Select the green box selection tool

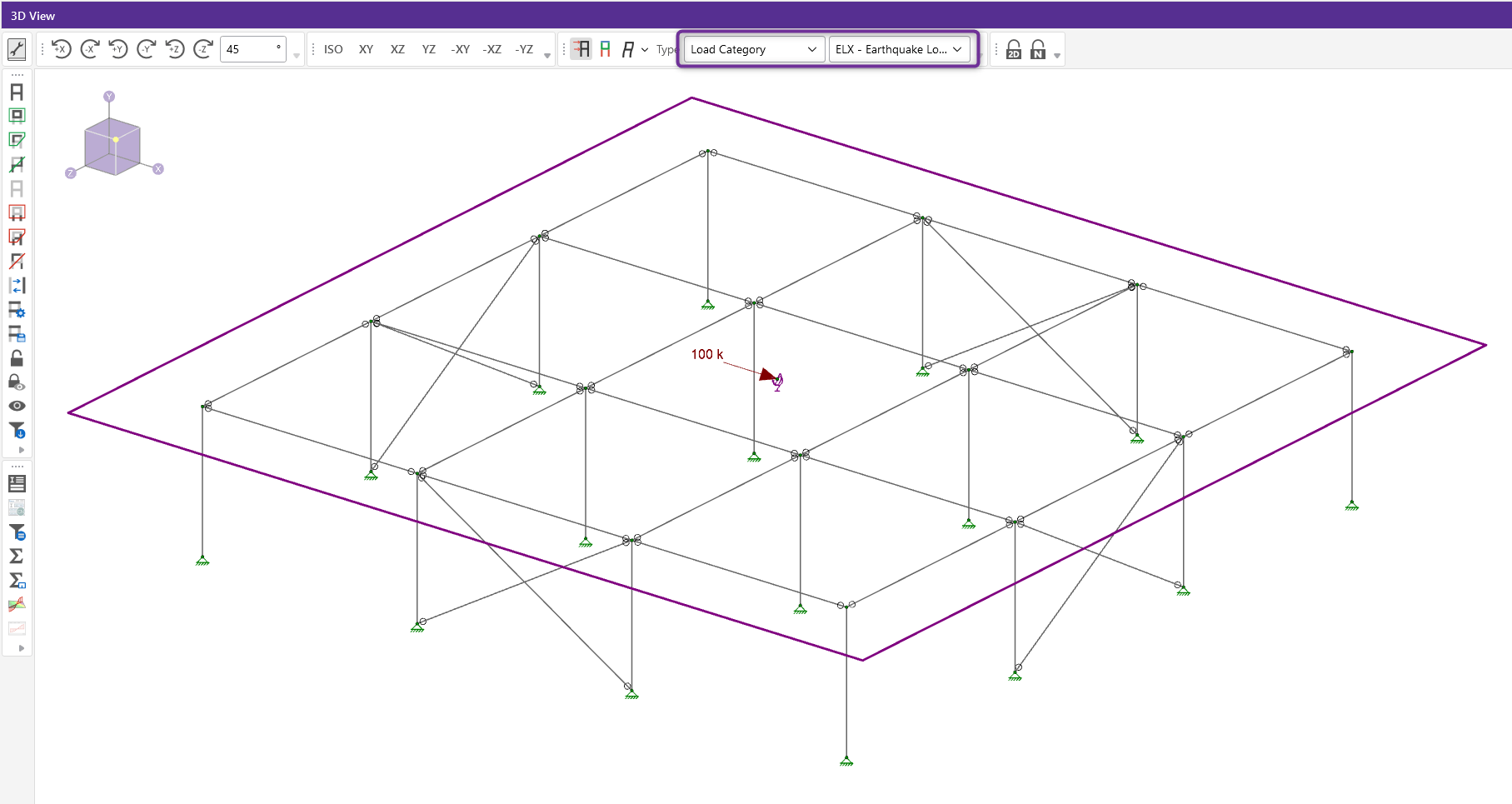pos(17,116)
